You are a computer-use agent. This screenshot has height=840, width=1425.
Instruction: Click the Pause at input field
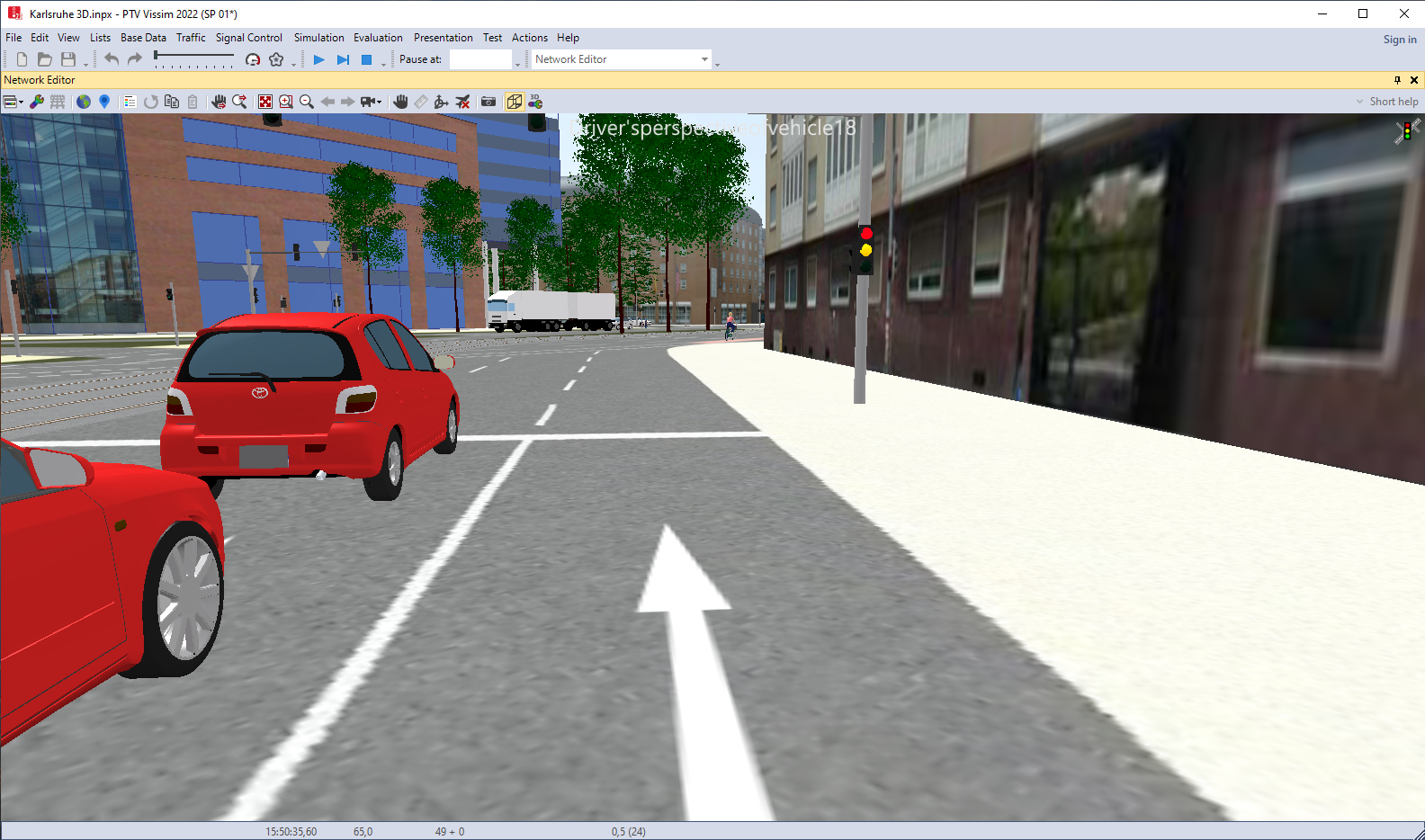click(480, 59)
